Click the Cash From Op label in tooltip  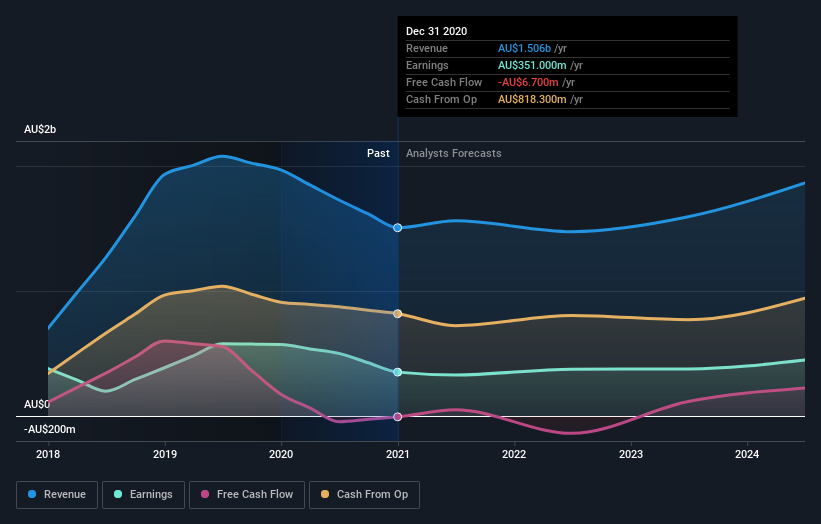click(x=441, y=99)
